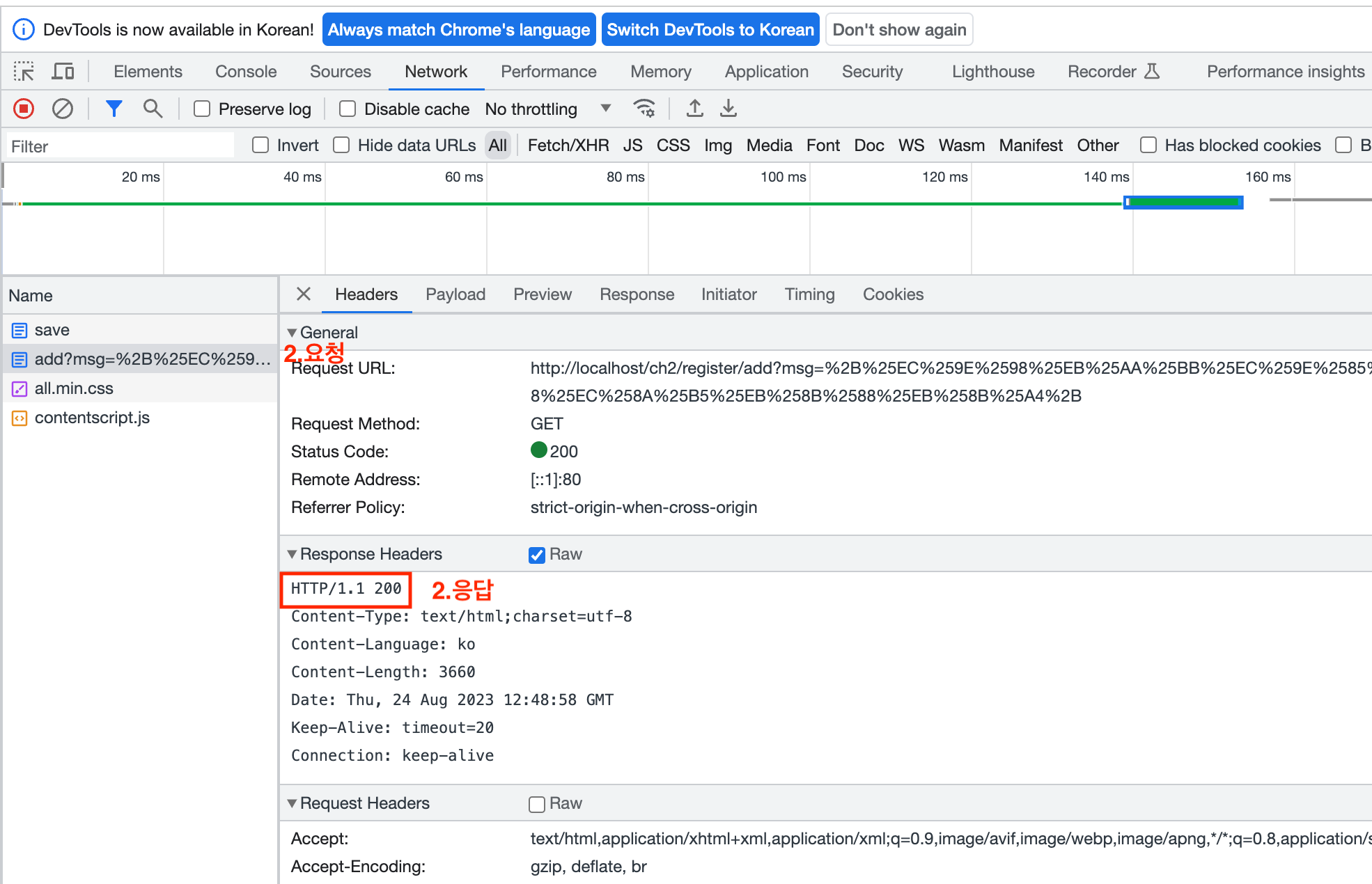Open the network search magnifier
Image resolution: width=1372 pixels, height=884 pixels.
coord(153,109)
